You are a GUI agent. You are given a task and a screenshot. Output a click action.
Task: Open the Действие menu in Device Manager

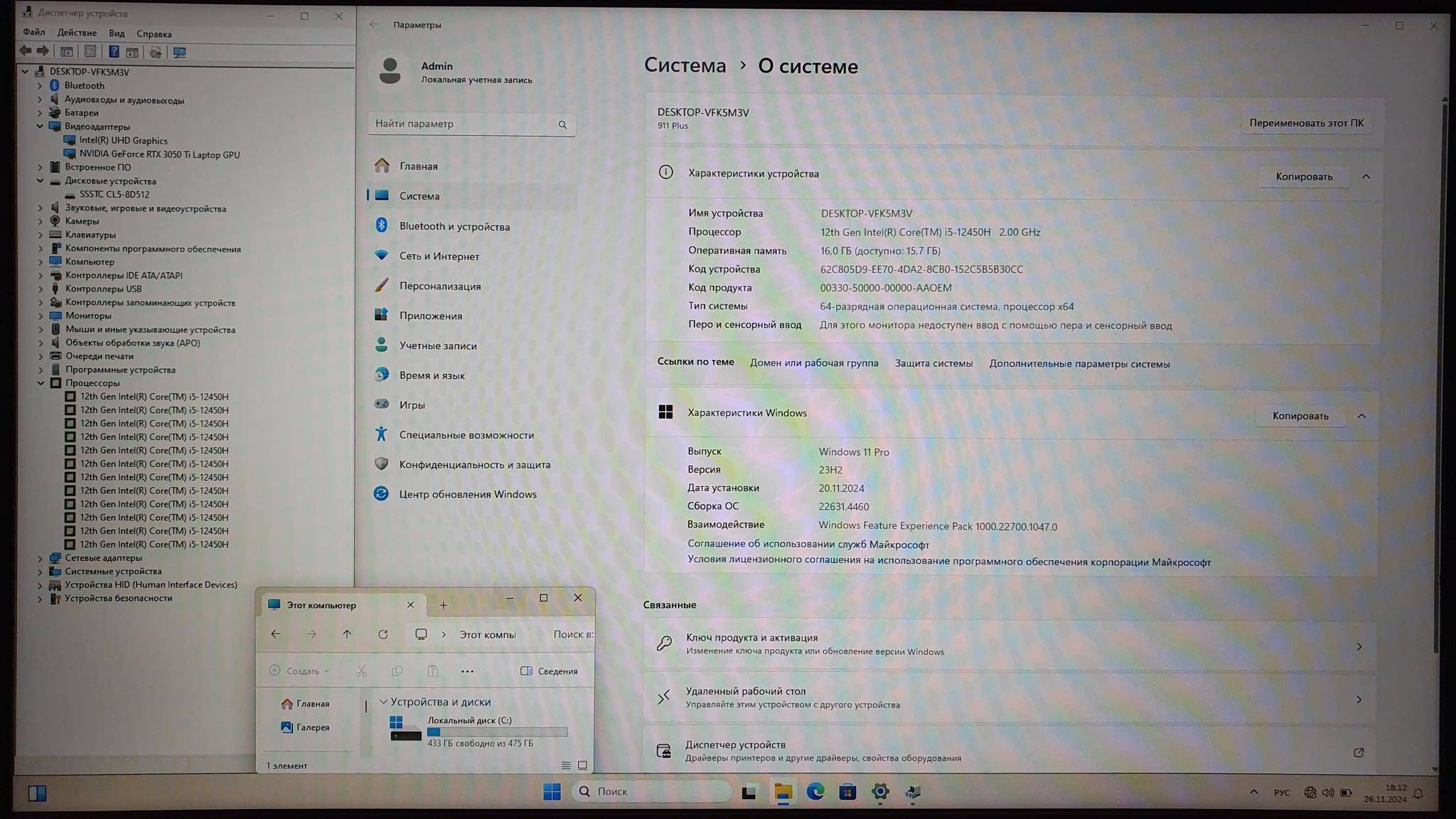[77, 33]
